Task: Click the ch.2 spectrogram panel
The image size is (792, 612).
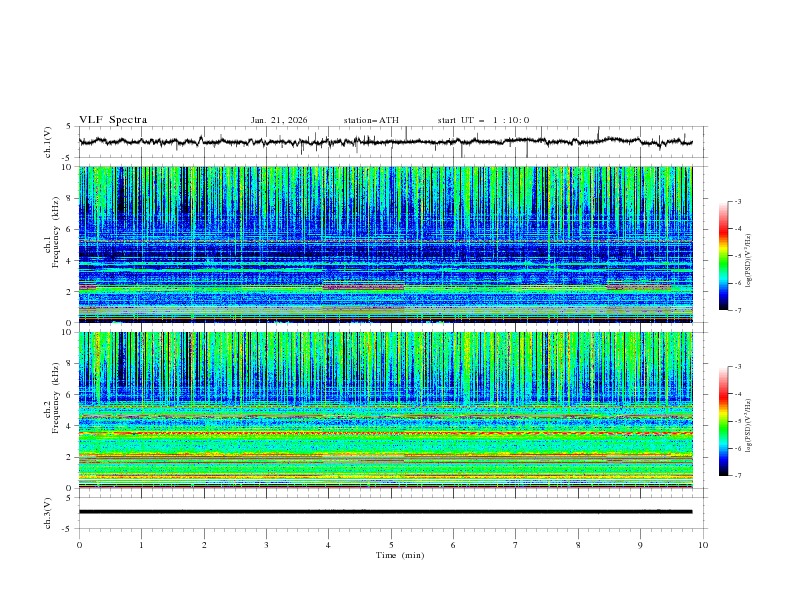Action: click(386, 410)
